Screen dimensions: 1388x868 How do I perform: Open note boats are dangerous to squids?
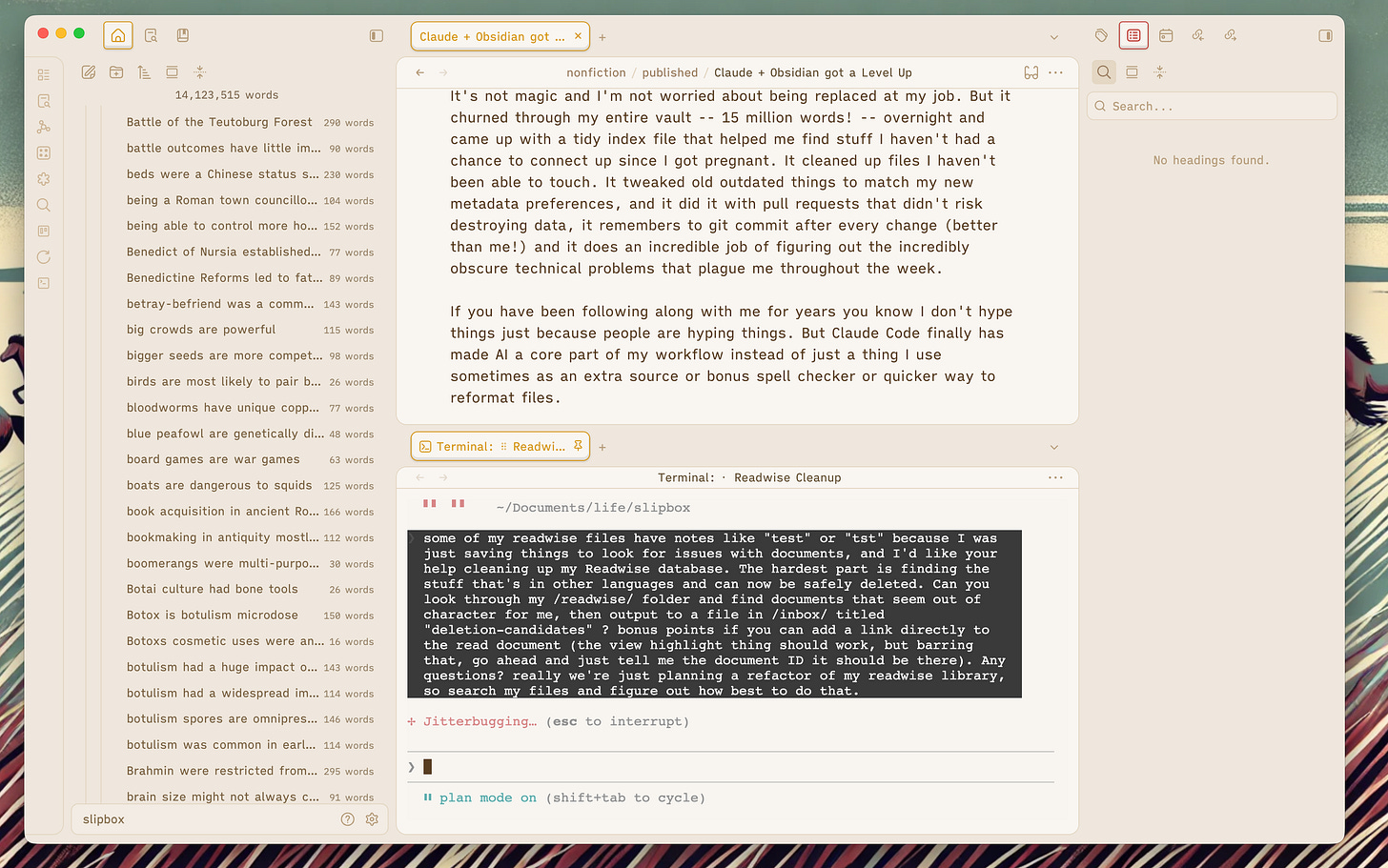tap(250, 485)
